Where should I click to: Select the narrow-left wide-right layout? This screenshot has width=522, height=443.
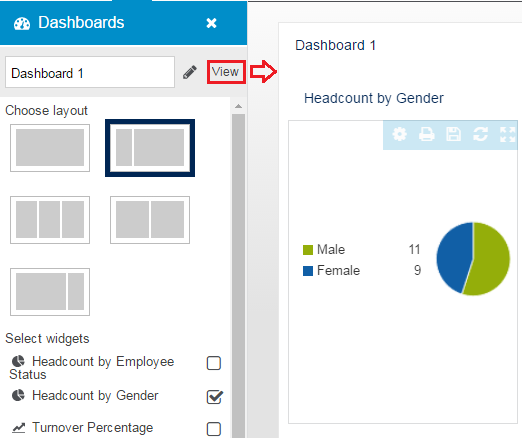pyautogui.click(x=150, y=148)
